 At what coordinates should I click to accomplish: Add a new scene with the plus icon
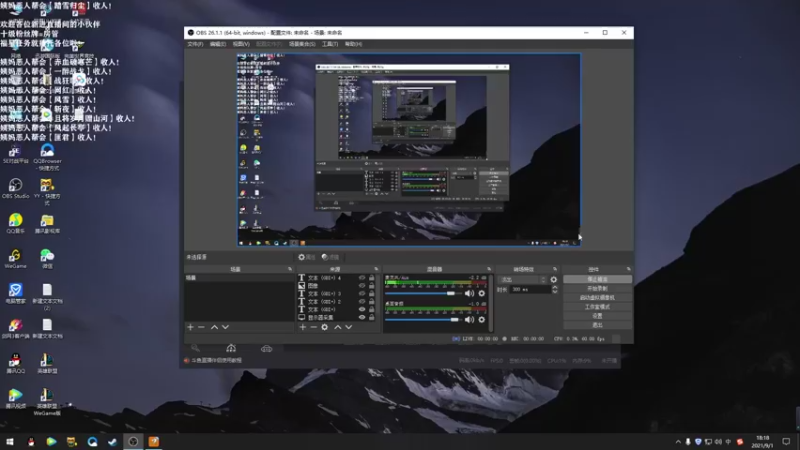(x=190, y=327)
